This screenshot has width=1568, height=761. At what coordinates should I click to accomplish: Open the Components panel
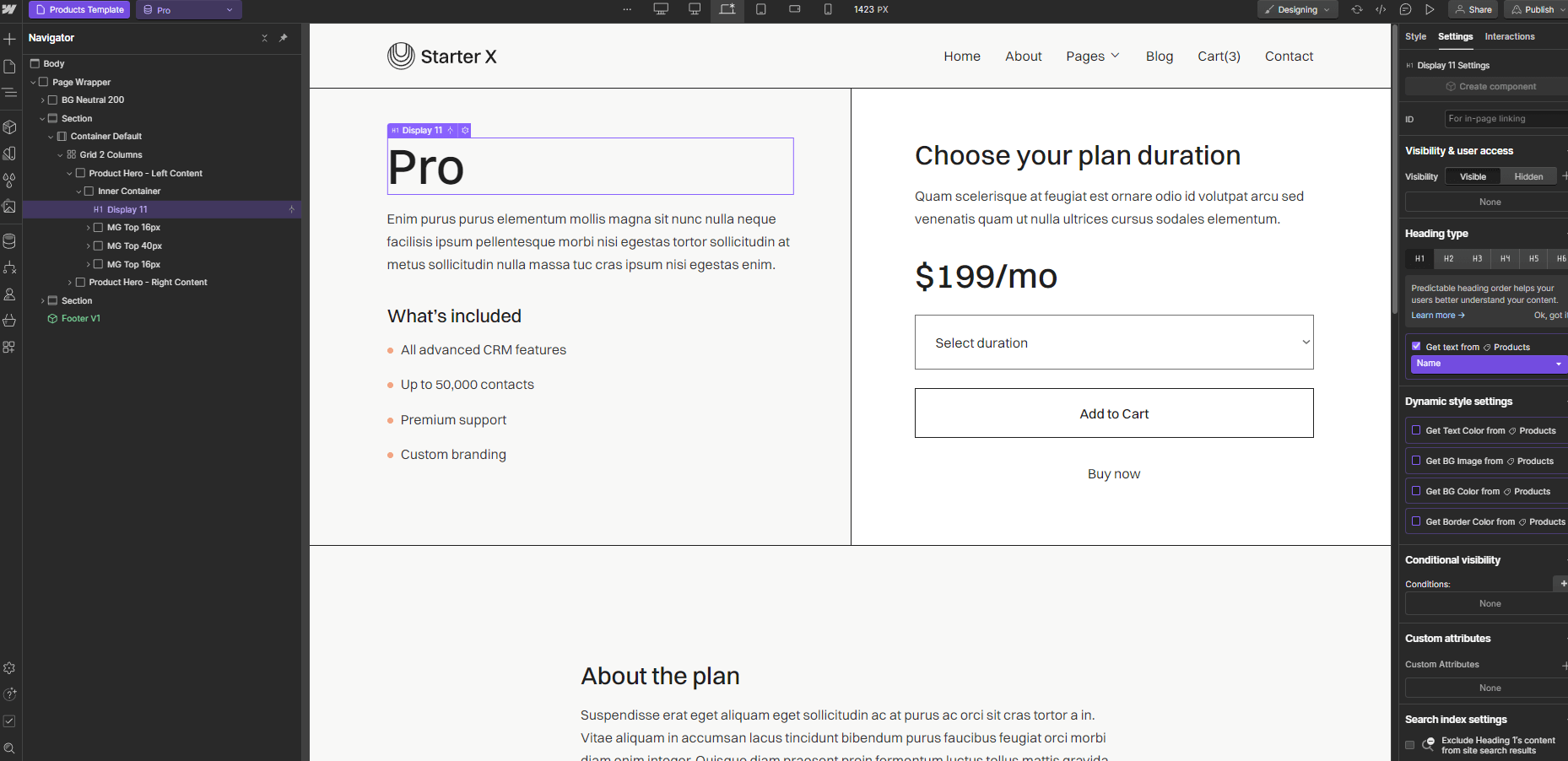9,127
